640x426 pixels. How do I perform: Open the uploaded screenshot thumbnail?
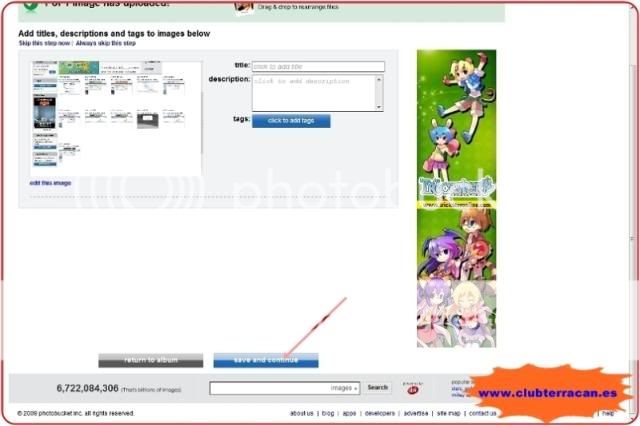(x=116, y=118)
